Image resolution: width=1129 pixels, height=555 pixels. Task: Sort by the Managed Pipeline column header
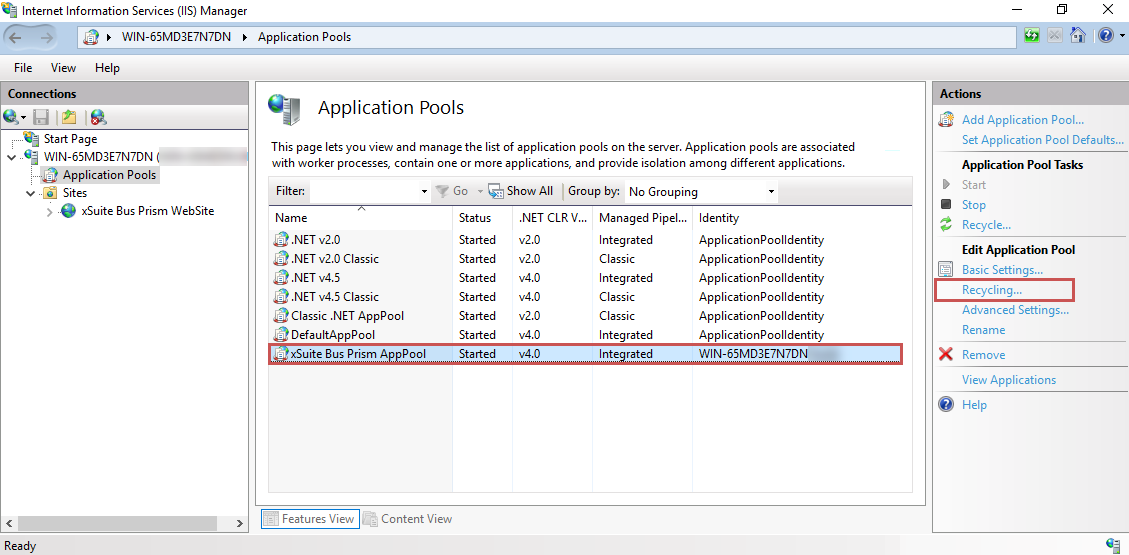tap(642, 217)
